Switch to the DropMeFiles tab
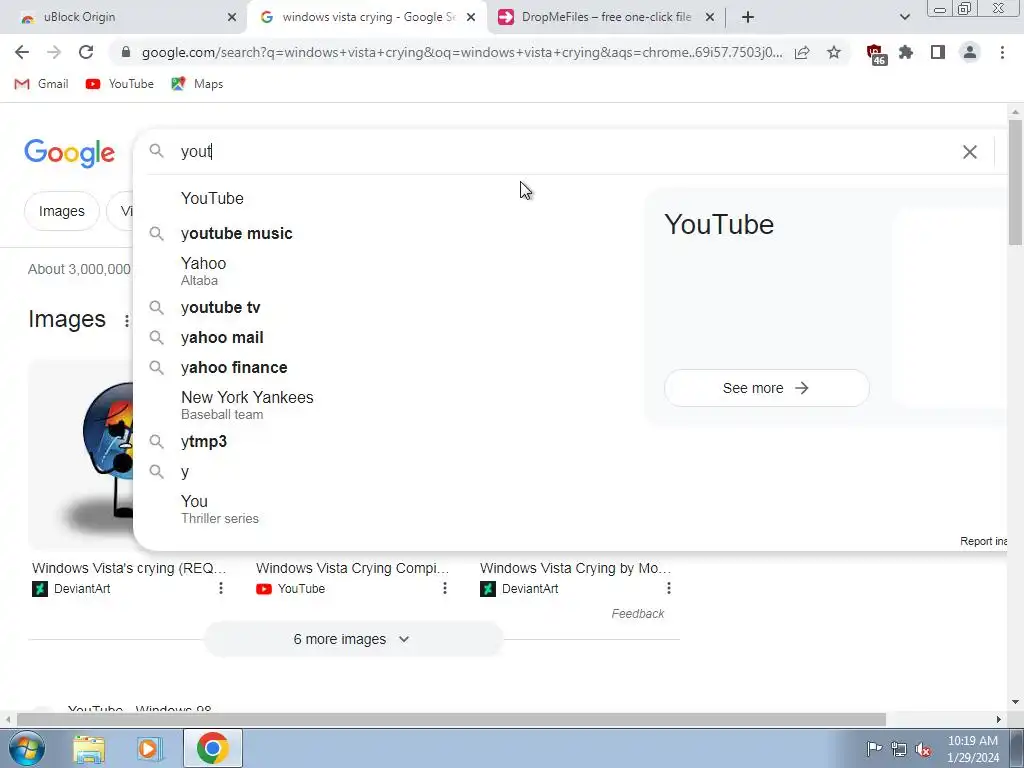The width and height of the screenshot is (1024, 768). coord(604,17)
